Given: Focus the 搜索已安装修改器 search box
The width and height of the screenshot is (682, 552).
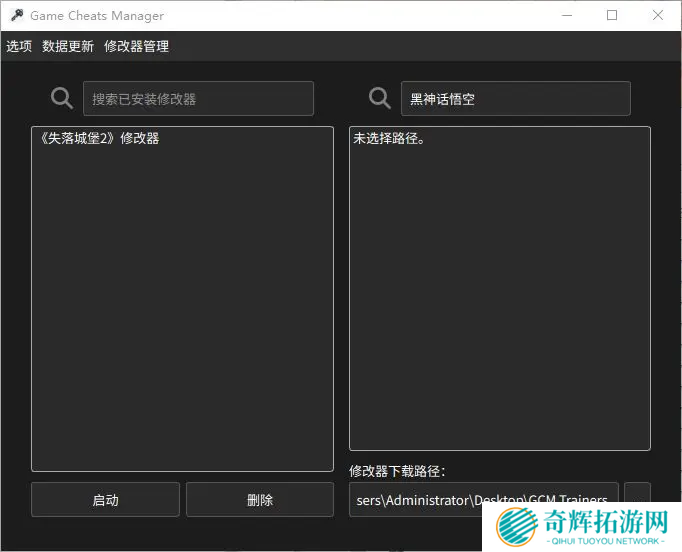Looking at the screenshot, I should [198, 99].
